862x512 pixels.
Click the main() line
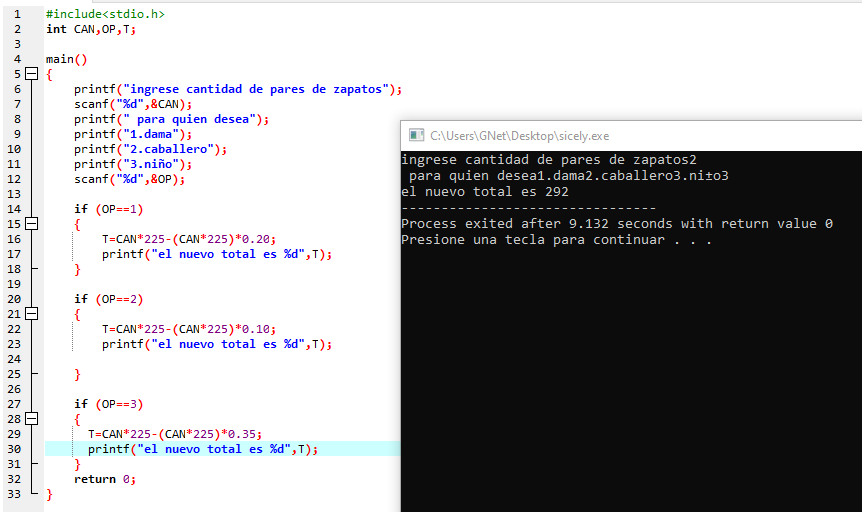(67, 59)
